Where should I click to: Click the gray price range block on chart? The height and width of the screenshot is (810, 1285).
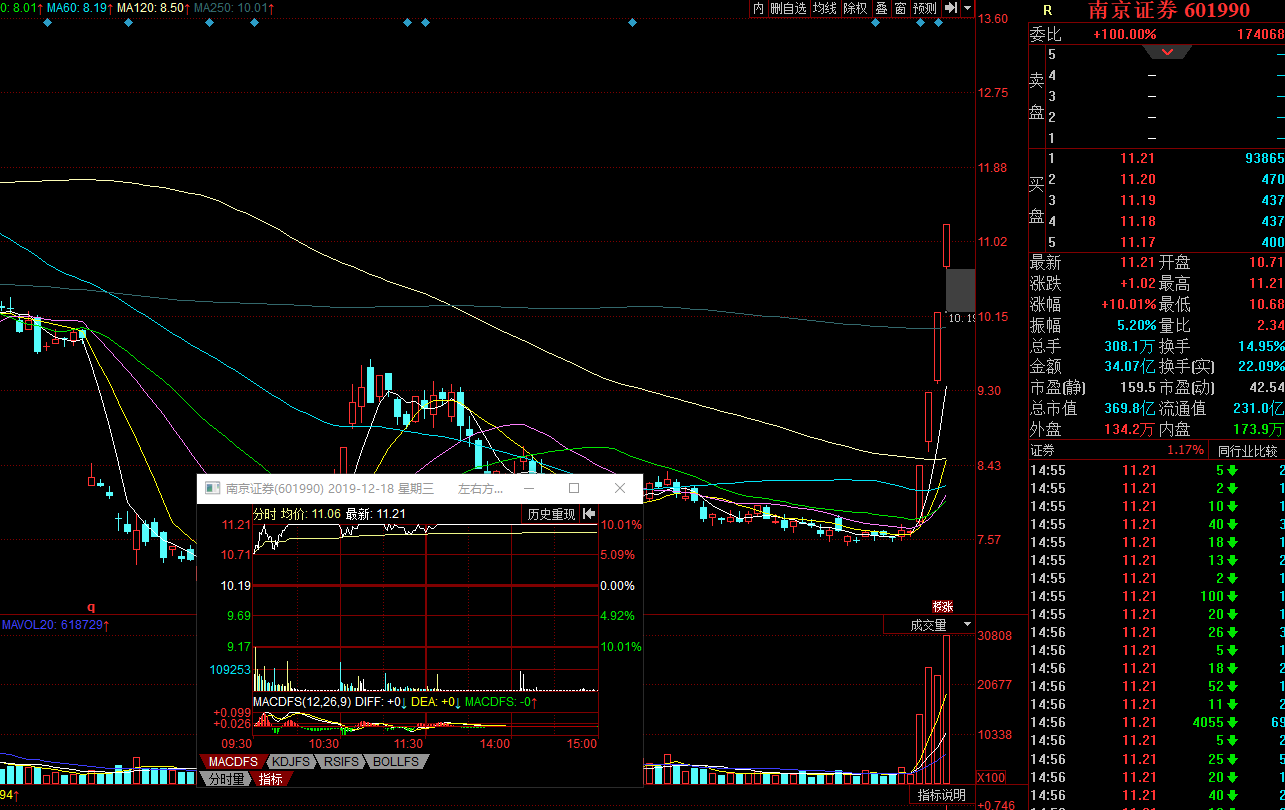tap(960, 289)
